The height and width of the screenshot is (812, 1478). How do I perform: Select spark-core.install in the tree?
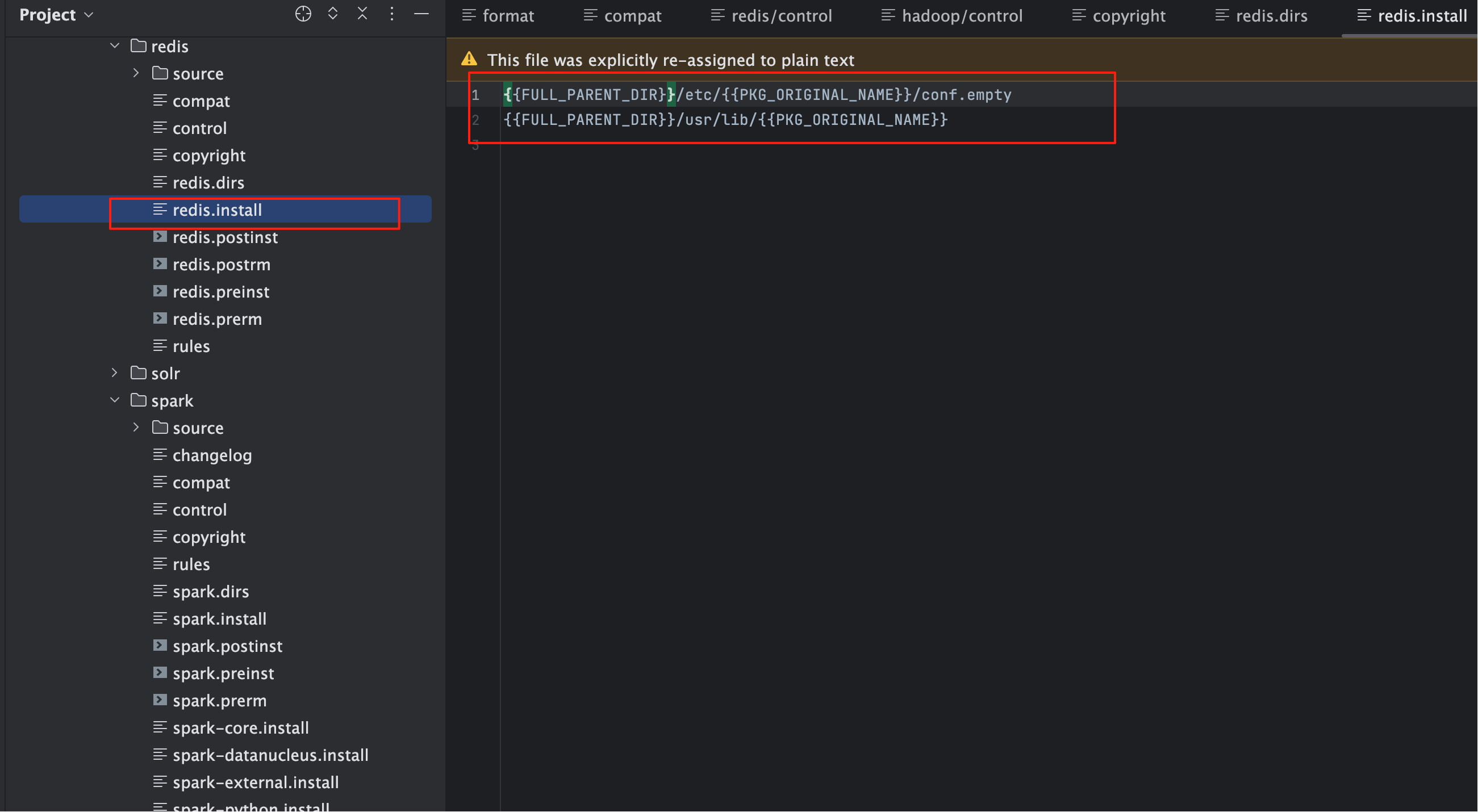pos(241,728)
